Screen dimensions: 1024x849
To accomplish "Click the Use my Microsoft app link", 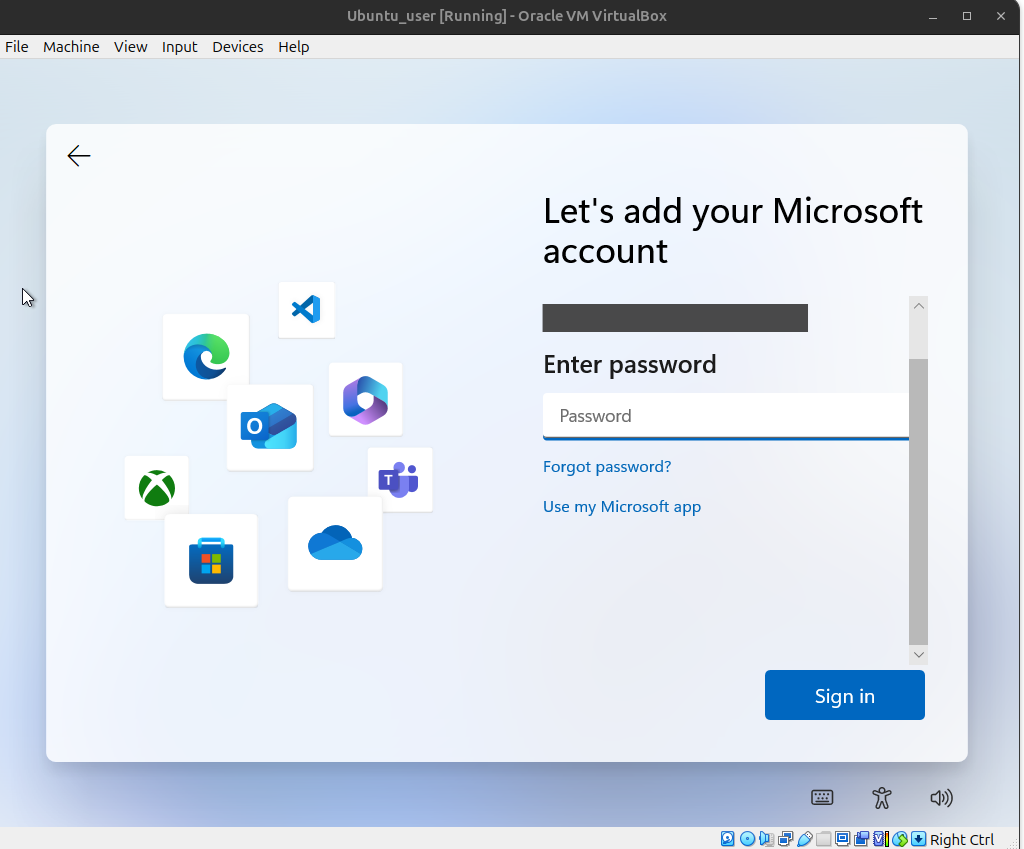I will (x=622, y=507).
